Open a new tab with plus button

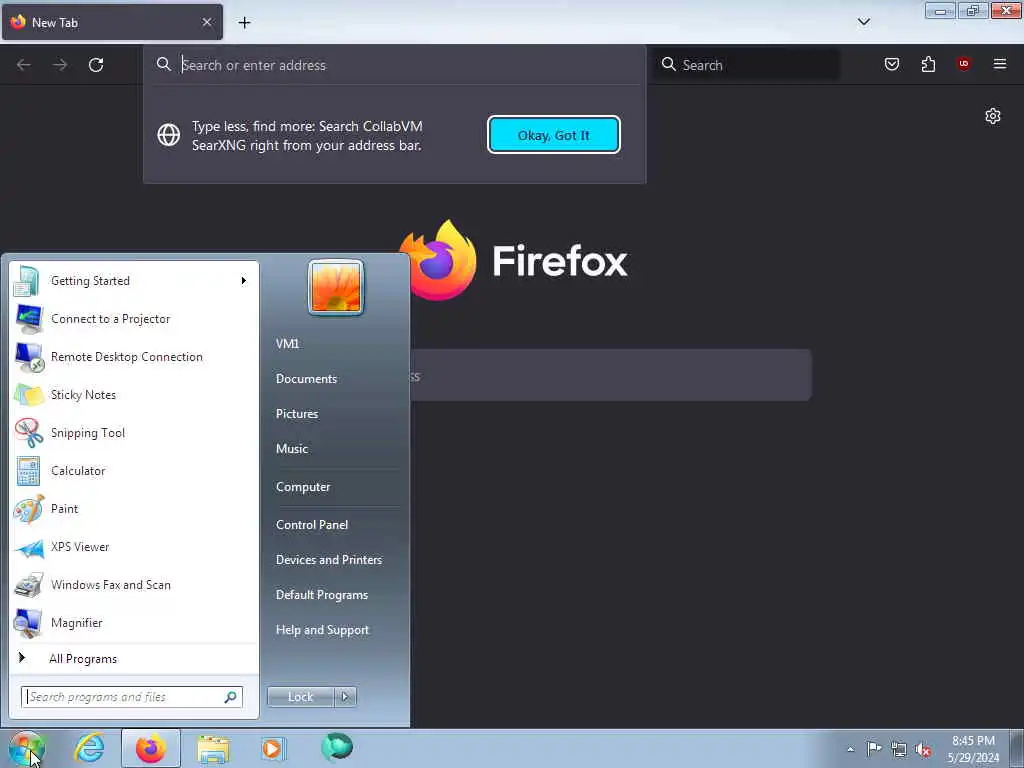pyautogui.click(x=244, y=23)
